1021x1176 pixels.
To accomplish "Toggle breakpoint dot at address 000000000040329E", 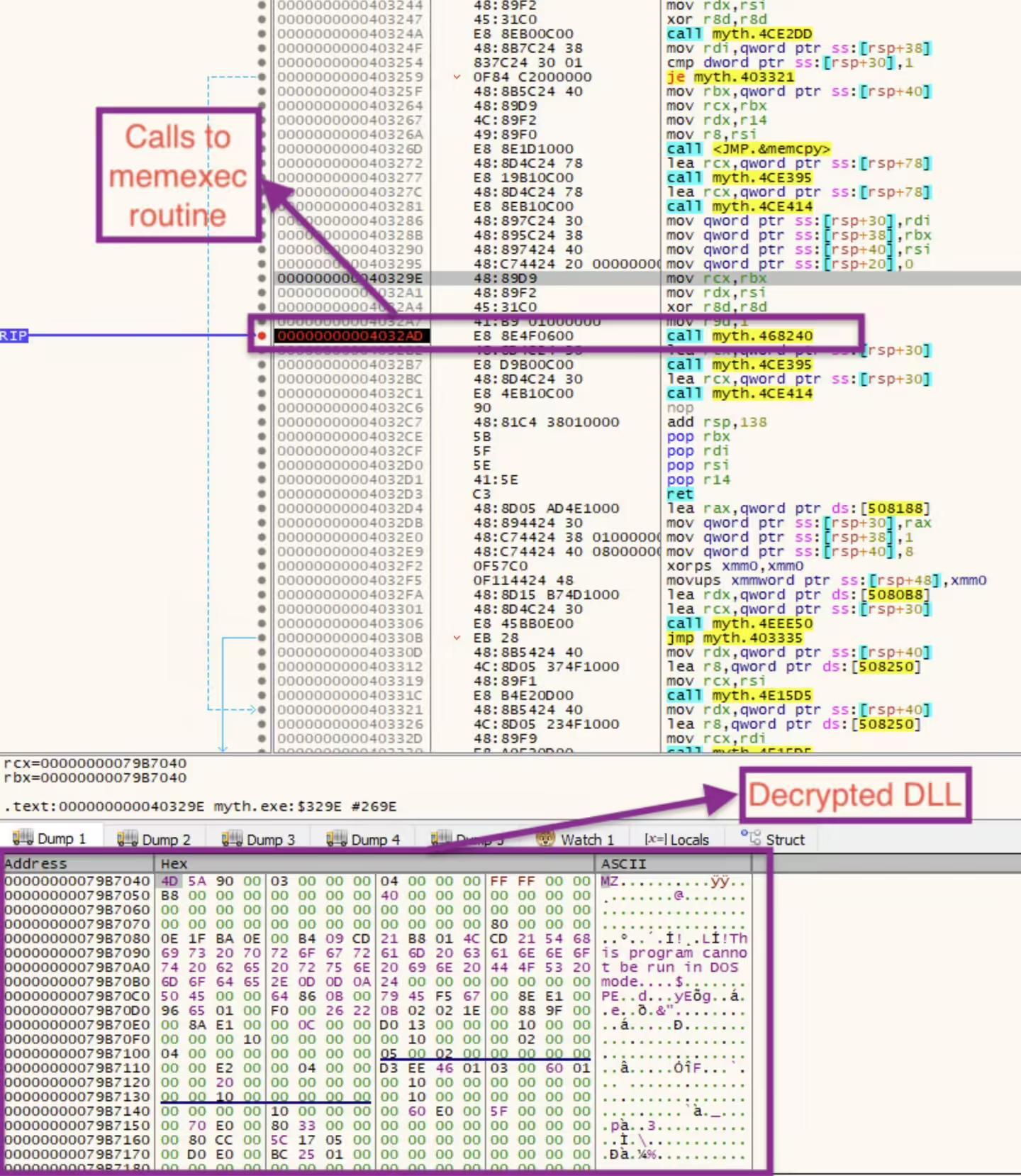I will (262, 278).
